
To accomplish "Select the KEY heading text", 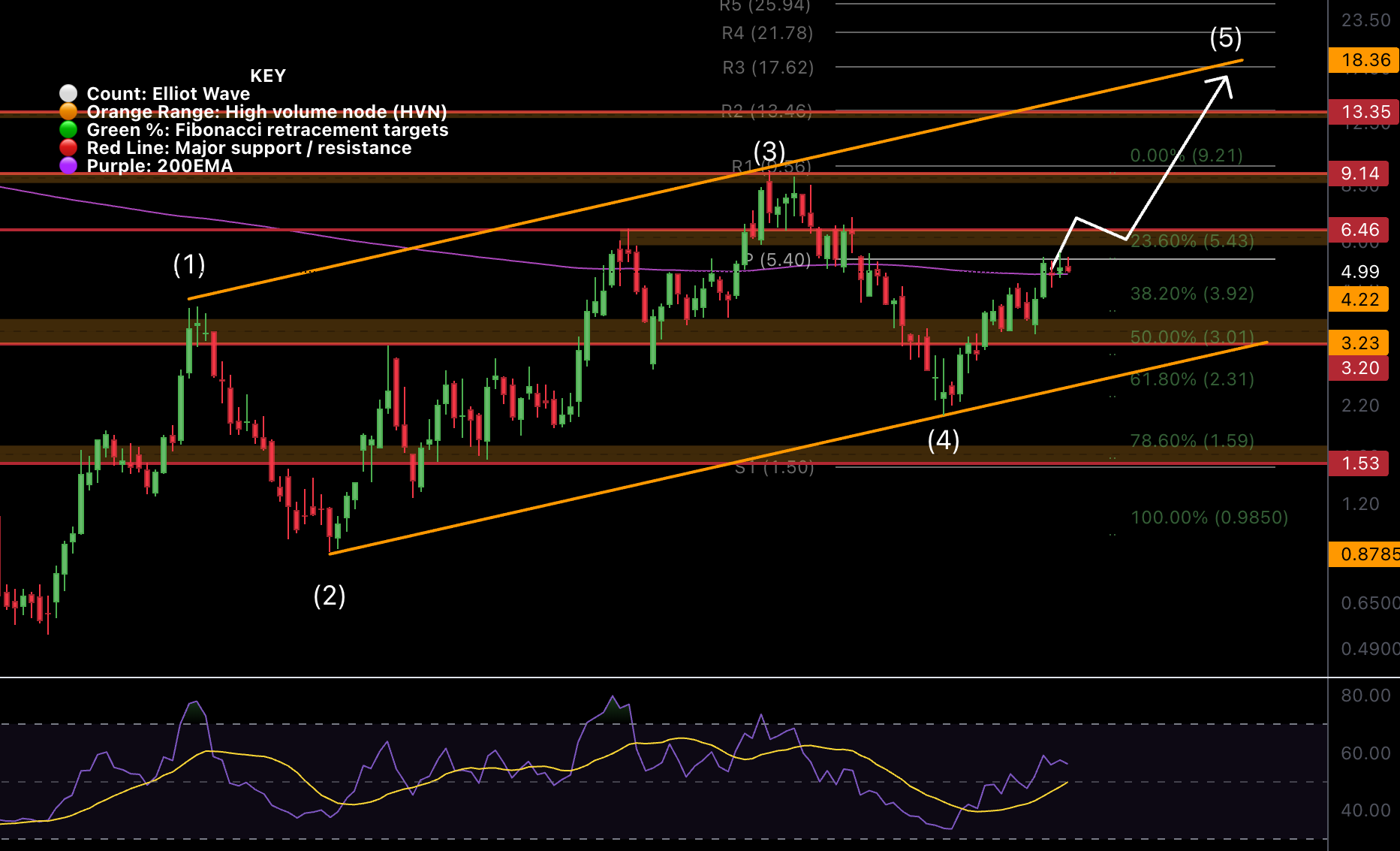I will coord(268,76).
